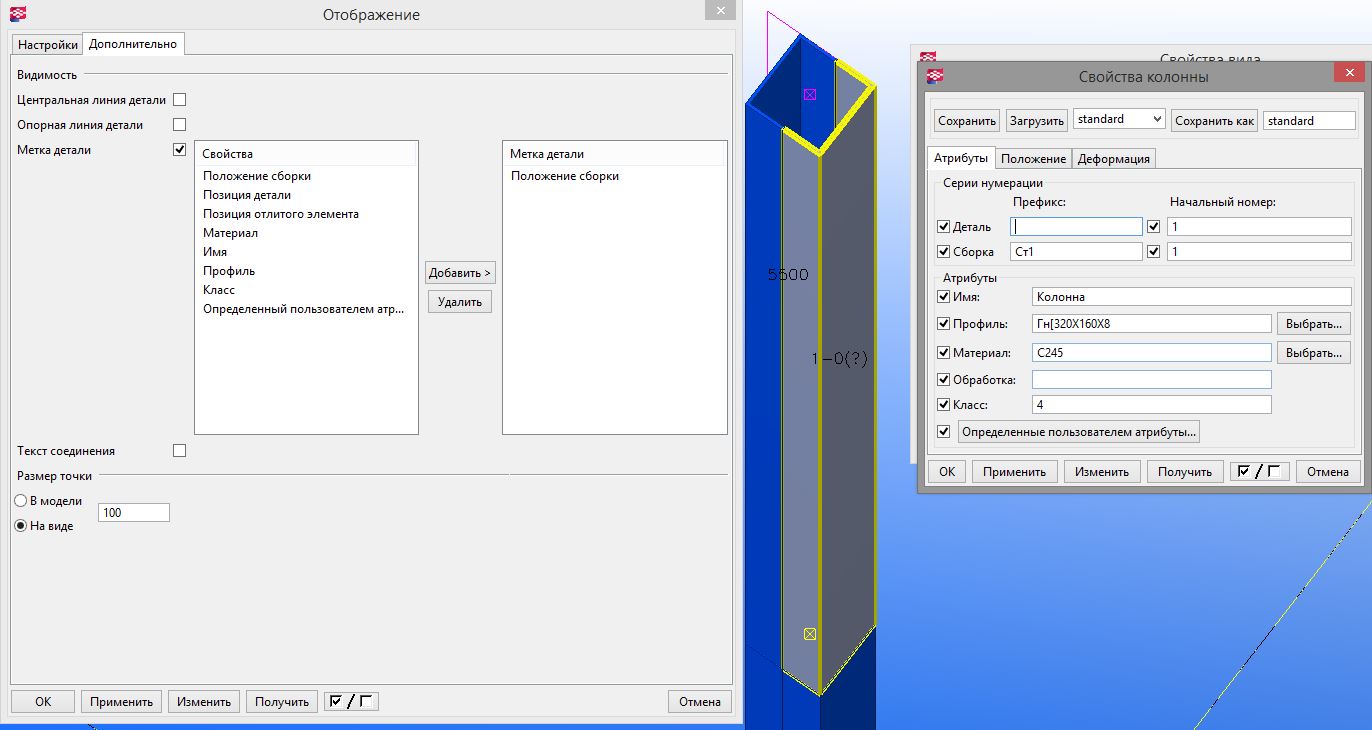
Task: Click the Tekla icon in Свойства колонны title bar
Action: [933, 76]
